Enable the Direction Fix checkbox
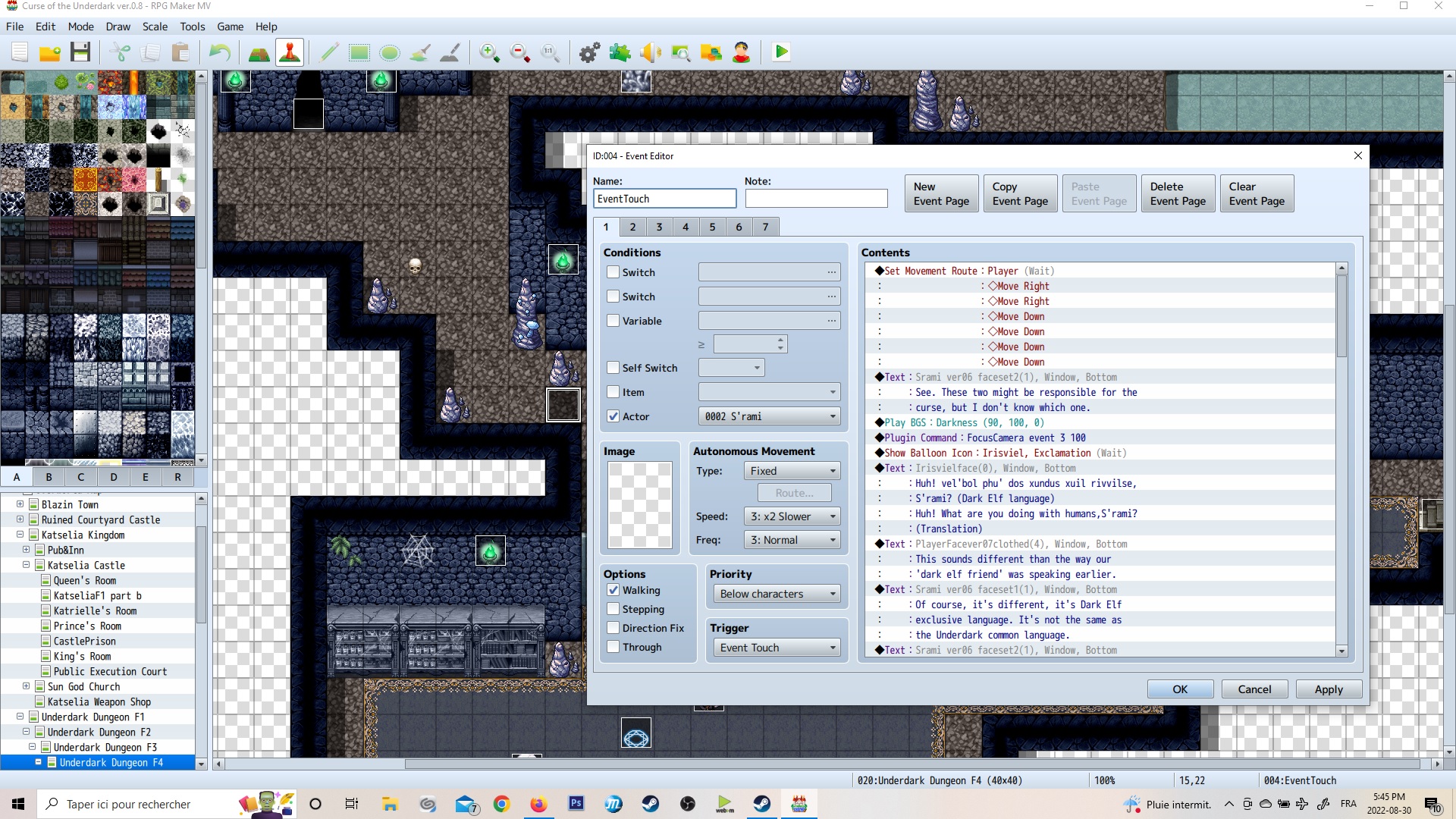The image size is (1456, 819). (x=613, y=627)
